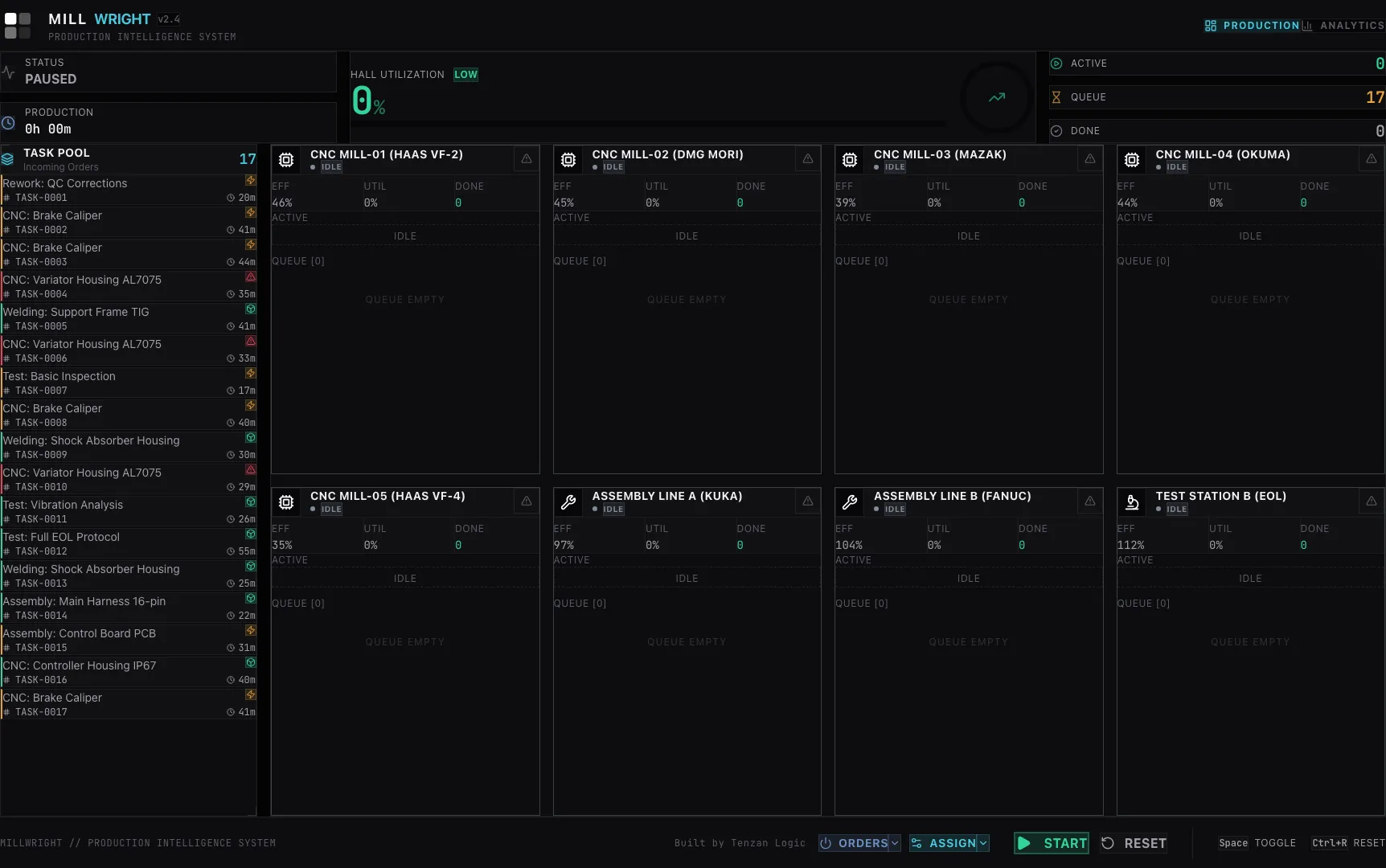Click the wrench icon of Assembly Line A
This screenshot has height=868, width=1386.
coord(568,502)
